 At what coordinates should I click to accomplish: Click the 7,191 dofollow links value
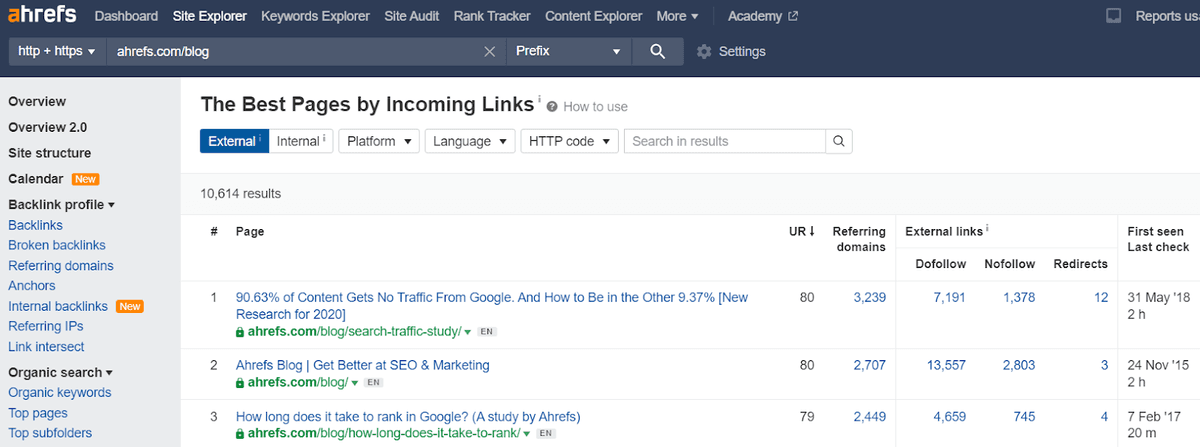[949, 297]
